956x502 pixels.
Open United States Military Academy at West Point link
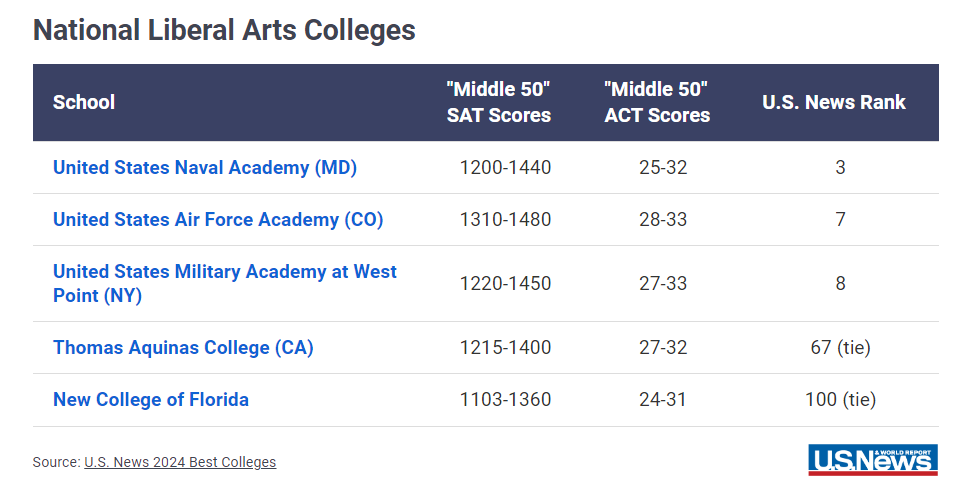point(225,284)
